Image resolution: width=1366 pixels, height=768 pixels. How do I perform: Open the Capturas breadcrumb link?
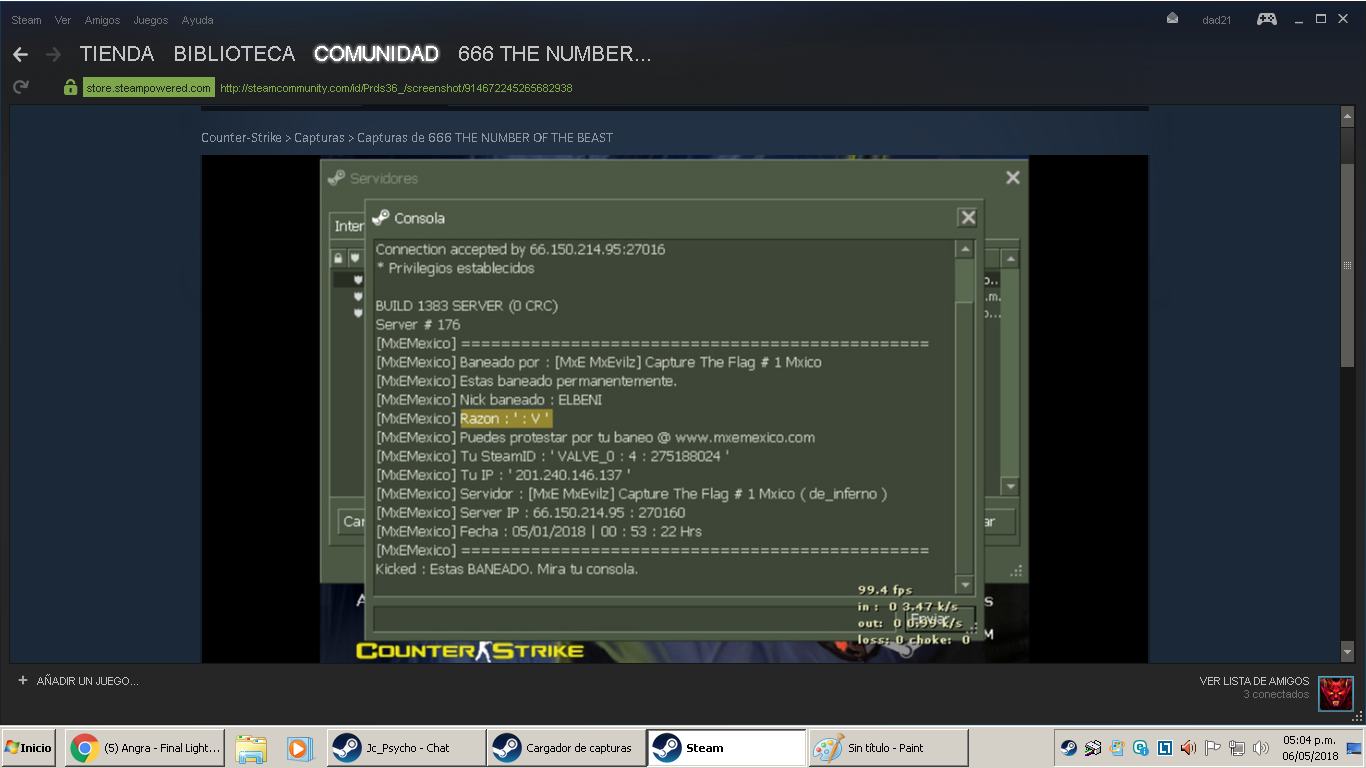click(x=319, y=137)
